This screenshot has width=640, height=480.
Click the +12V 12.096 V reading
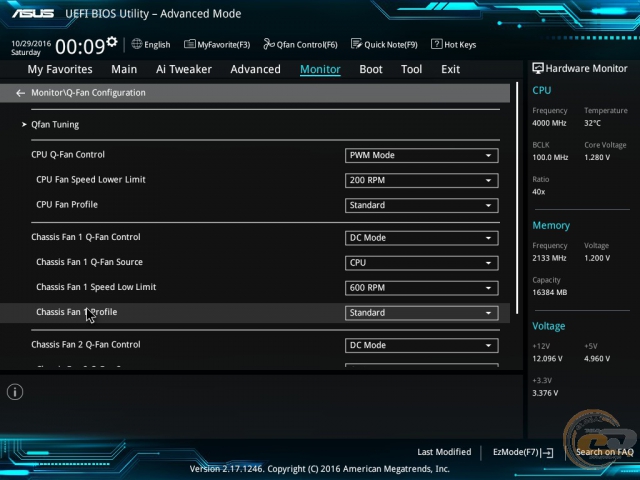(547, 359)
